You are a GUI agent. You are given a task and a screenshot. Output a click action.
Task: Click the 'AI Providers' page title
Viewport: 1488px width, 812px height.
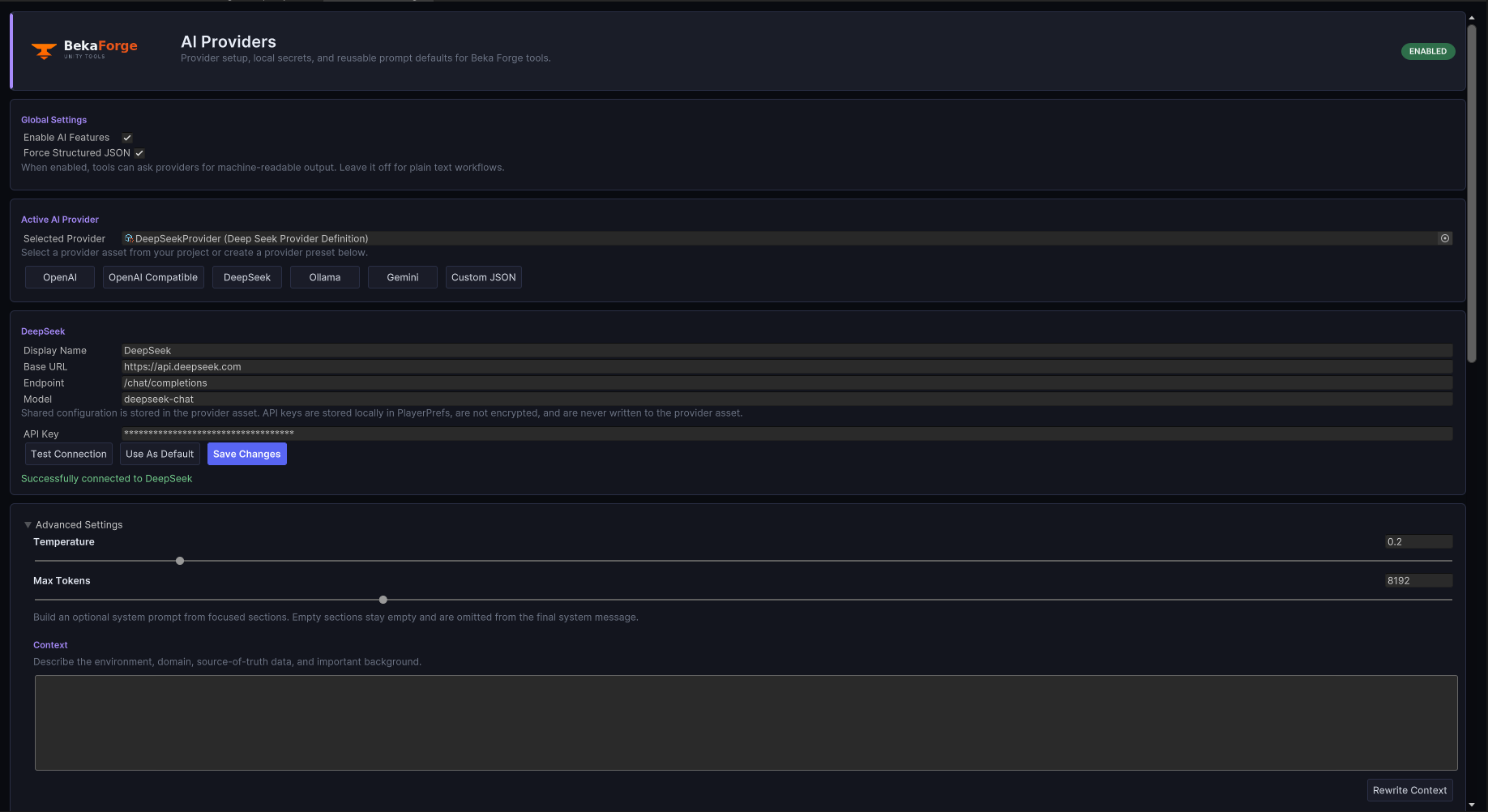click(x=229, y=42)
